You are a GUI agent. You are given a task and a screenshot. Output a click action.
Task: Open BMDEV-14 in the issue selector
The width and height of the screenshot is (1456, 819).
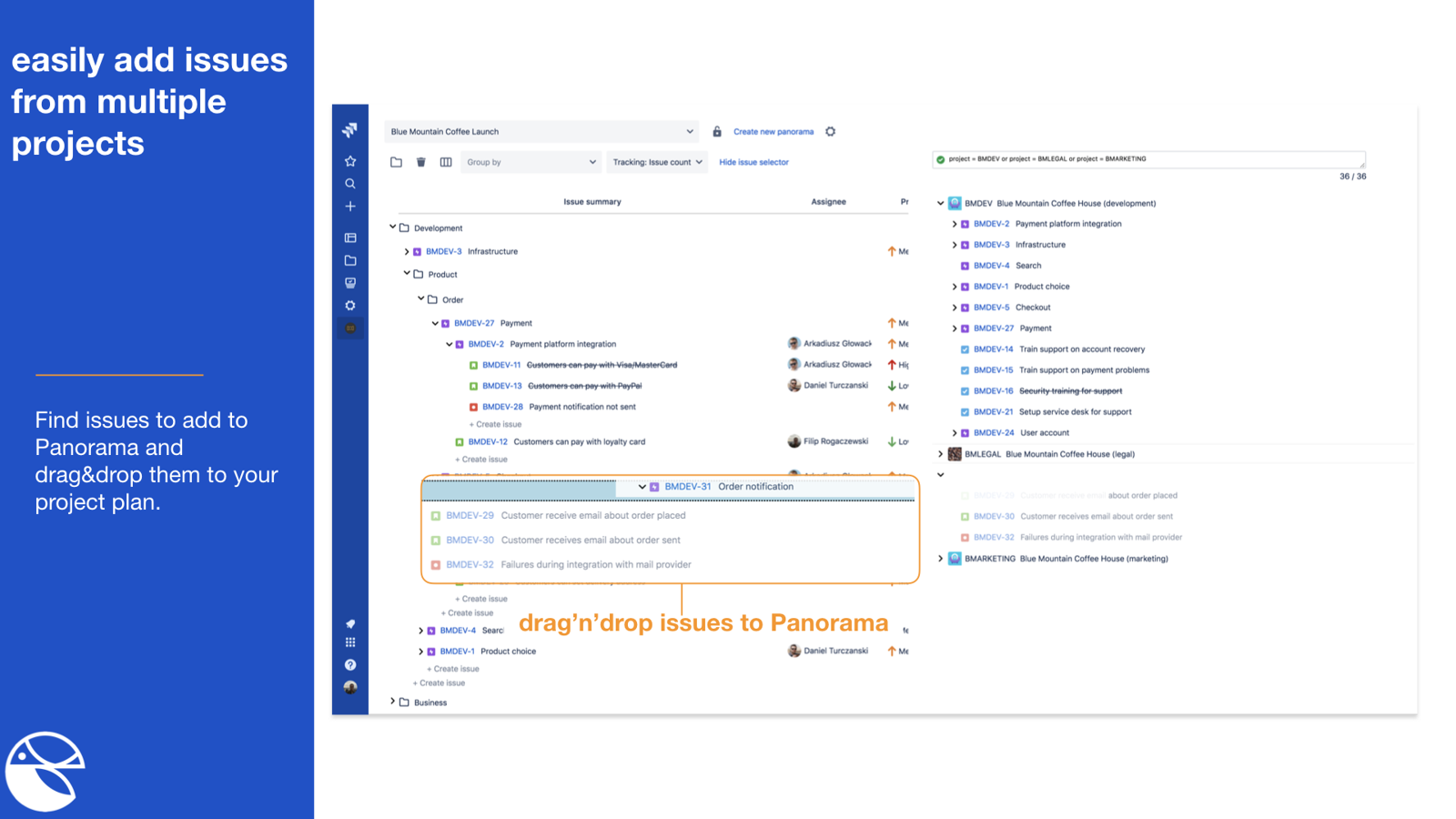[x=993, y=349]
